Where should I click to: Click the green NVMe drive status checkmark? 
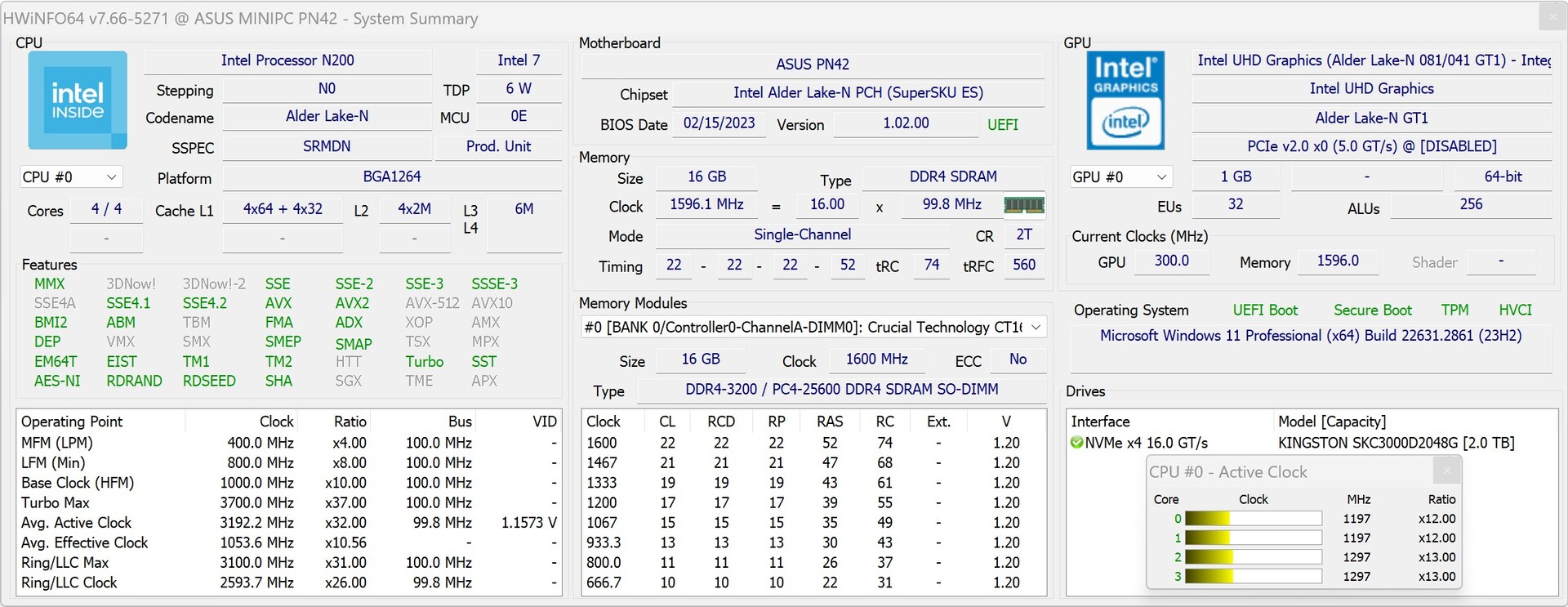1077,443
